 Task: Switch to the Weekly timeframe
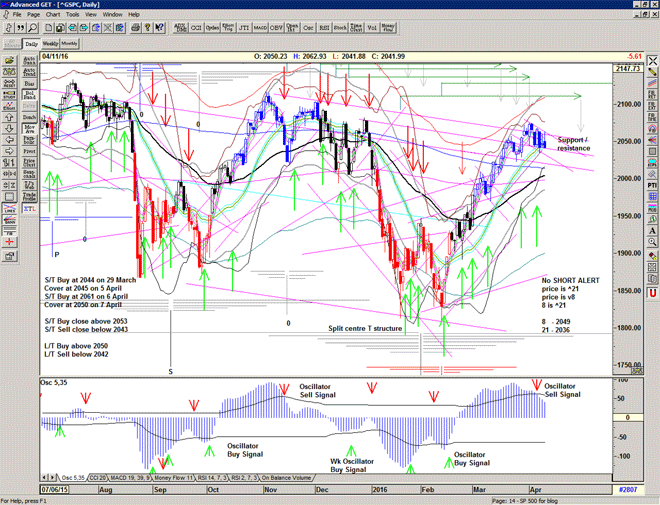[49, 44]
